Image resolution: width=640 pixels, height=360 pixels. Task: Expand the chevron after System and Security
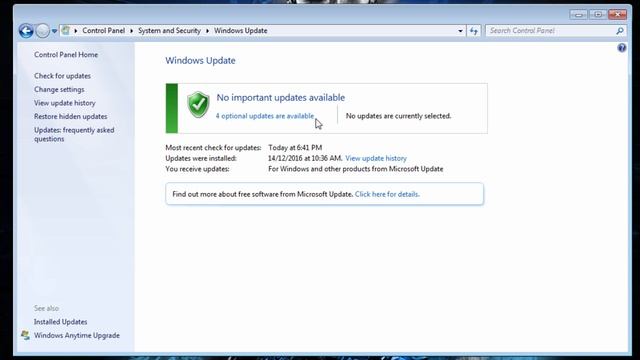207,31
